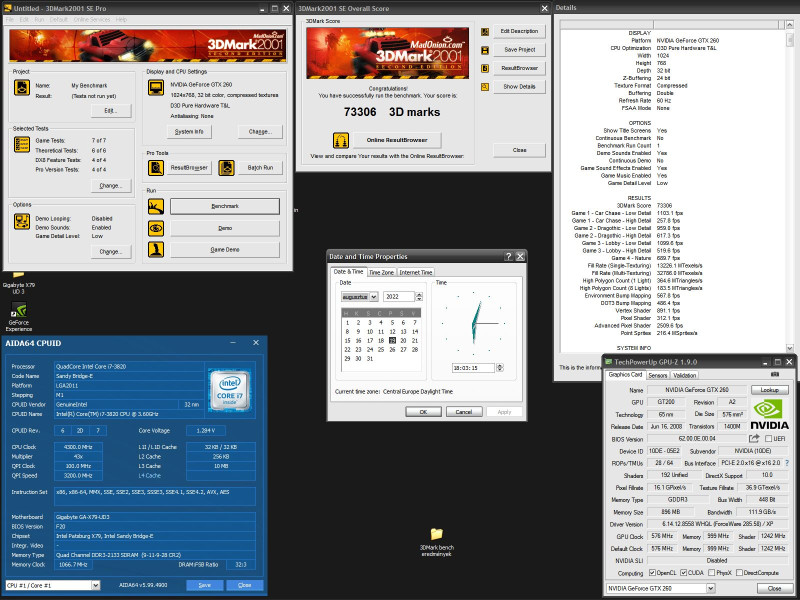The height and width of the screenshot is (600, 800).
Task: Click the Show Details button
Action: 519,87
